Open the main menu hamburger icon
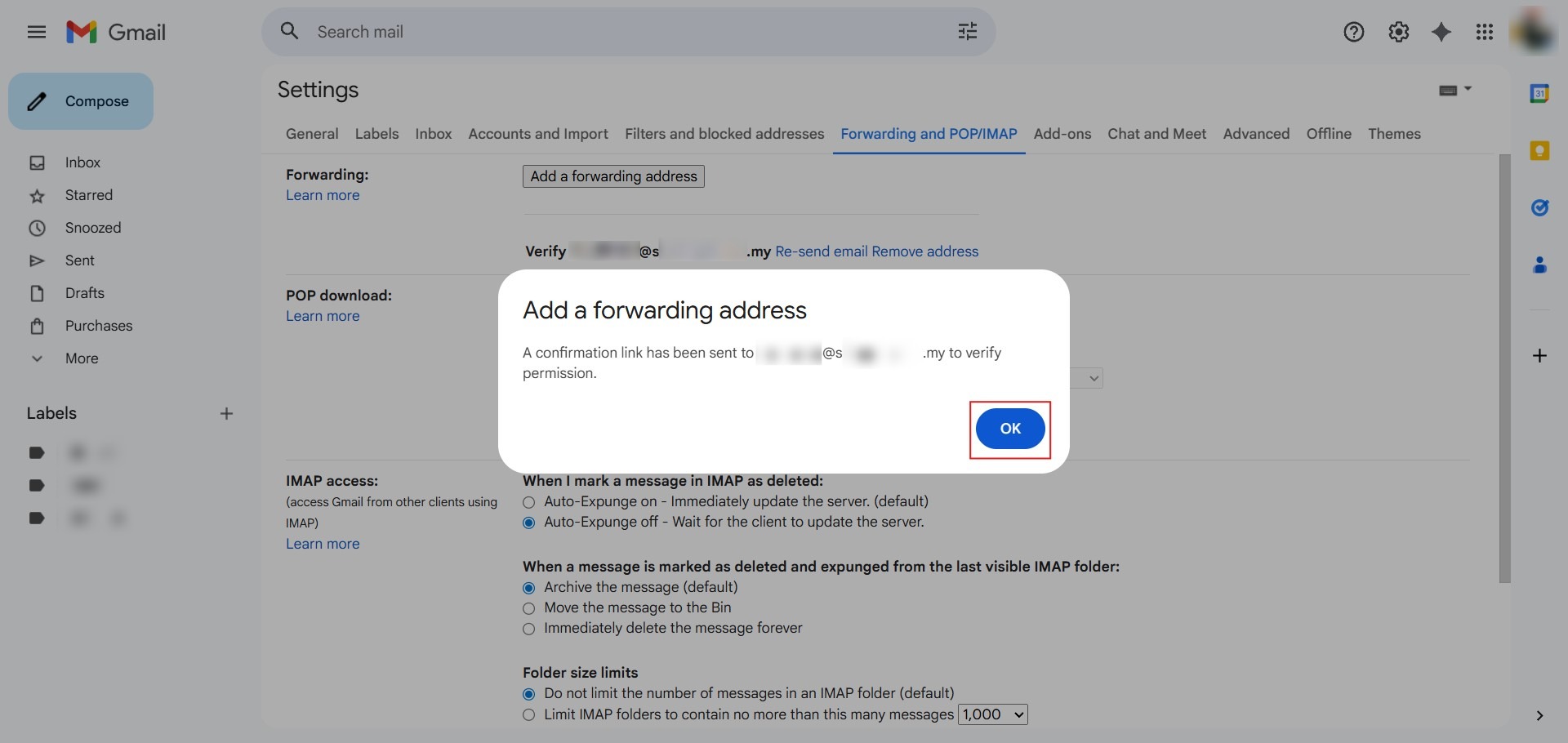Image resolution: width=1568 pixels, height=743 pixels. [37, 33]
